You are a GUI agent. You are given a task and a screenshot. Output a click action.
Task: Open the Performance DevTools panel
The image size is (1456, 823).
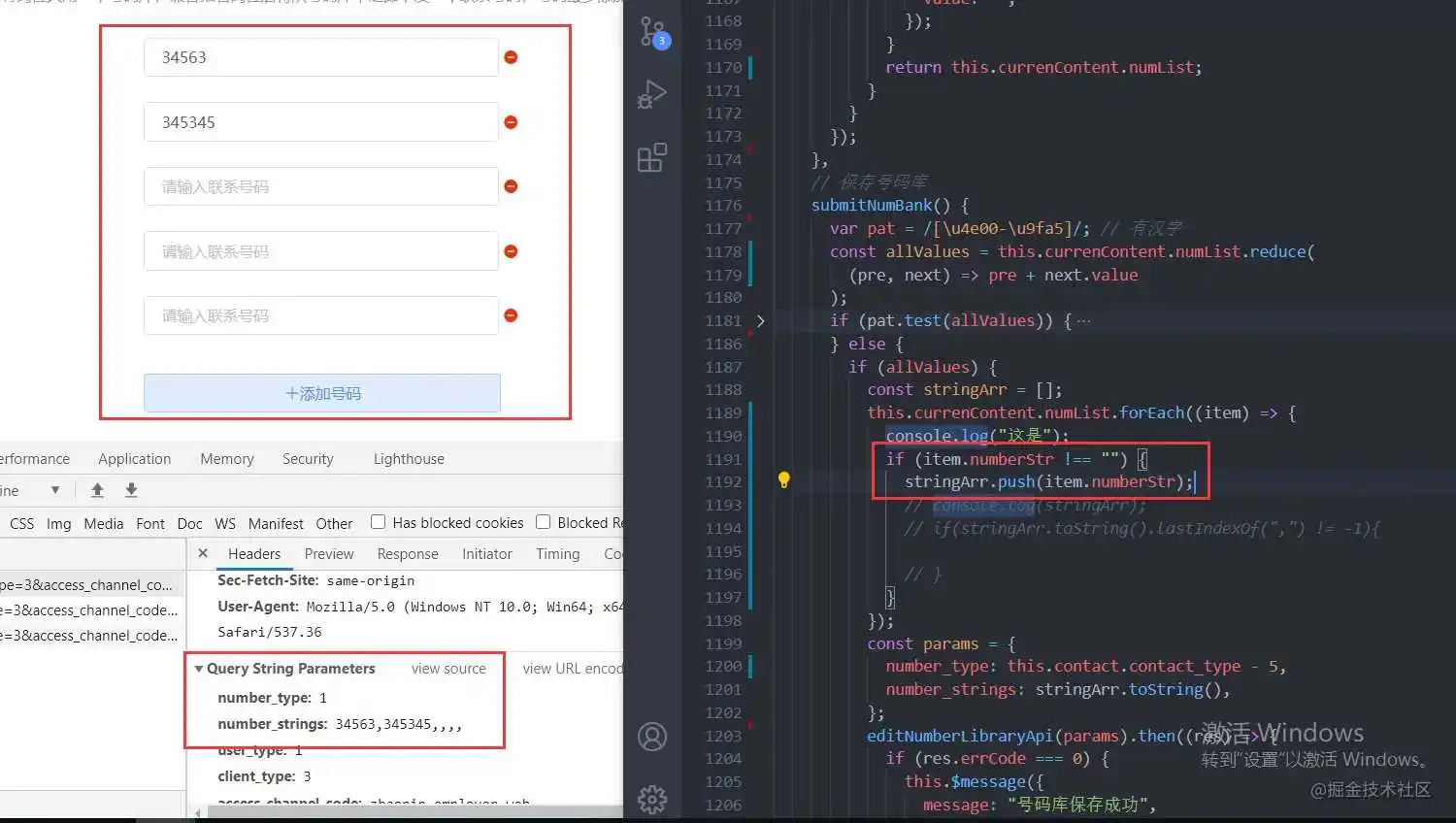click(35, 458)
